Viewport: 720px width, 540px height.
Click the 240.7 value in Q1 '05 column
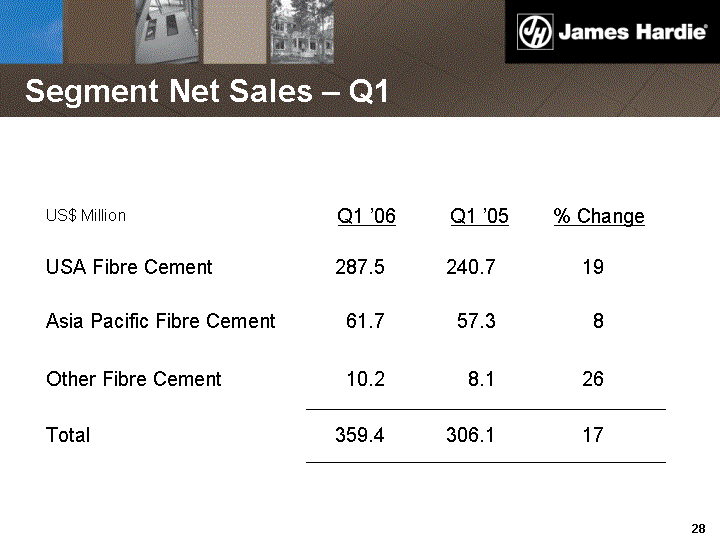tap(470, 268)
